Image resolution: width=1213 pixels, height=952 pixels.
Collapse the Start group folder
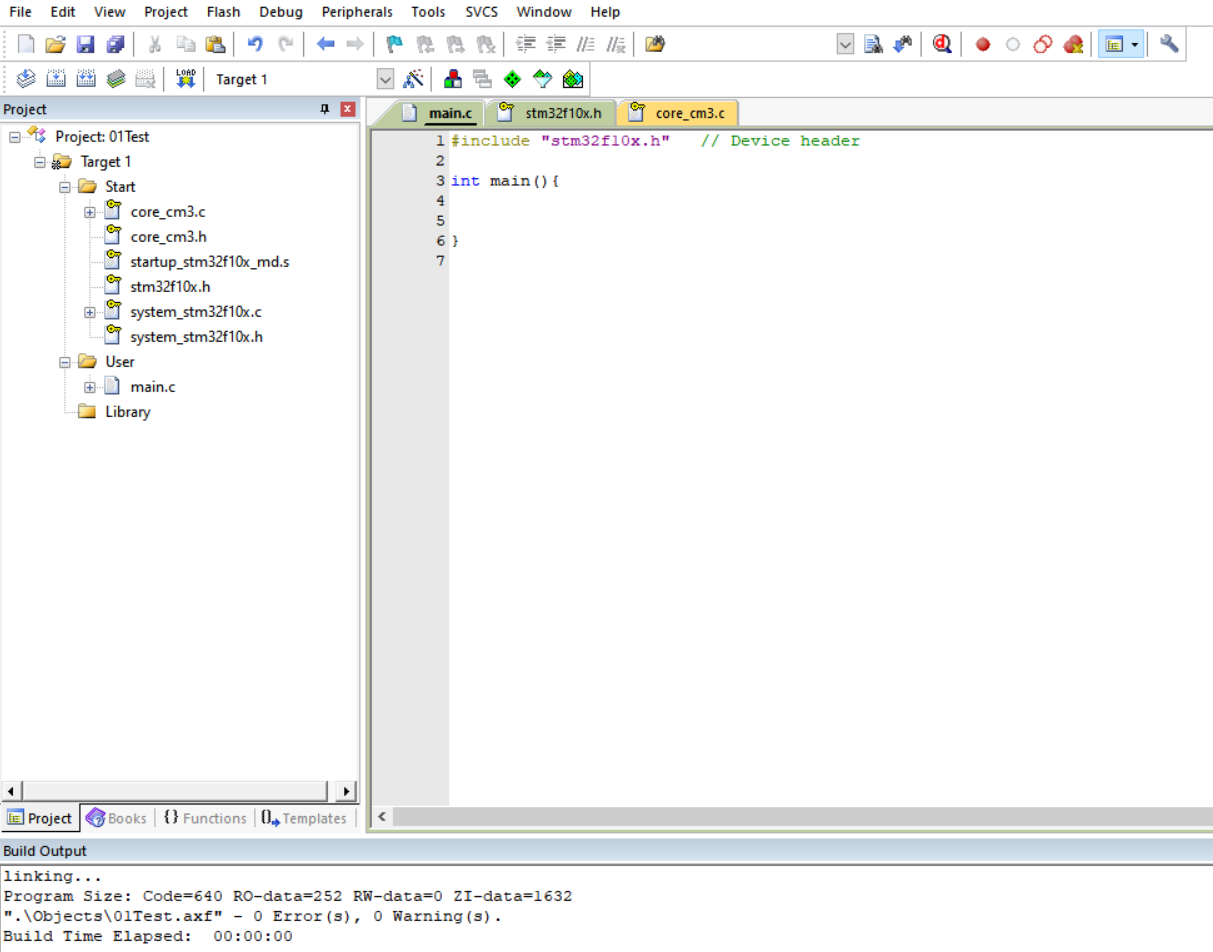pos(65,186)
